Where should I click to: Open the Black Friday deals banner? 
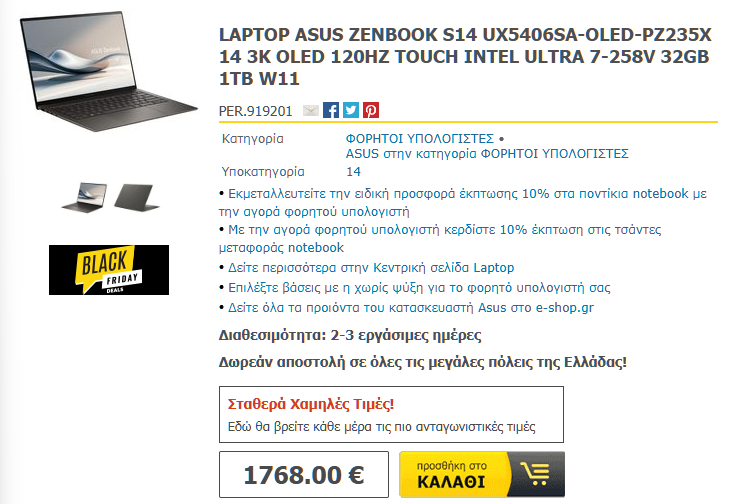point(109,270)
